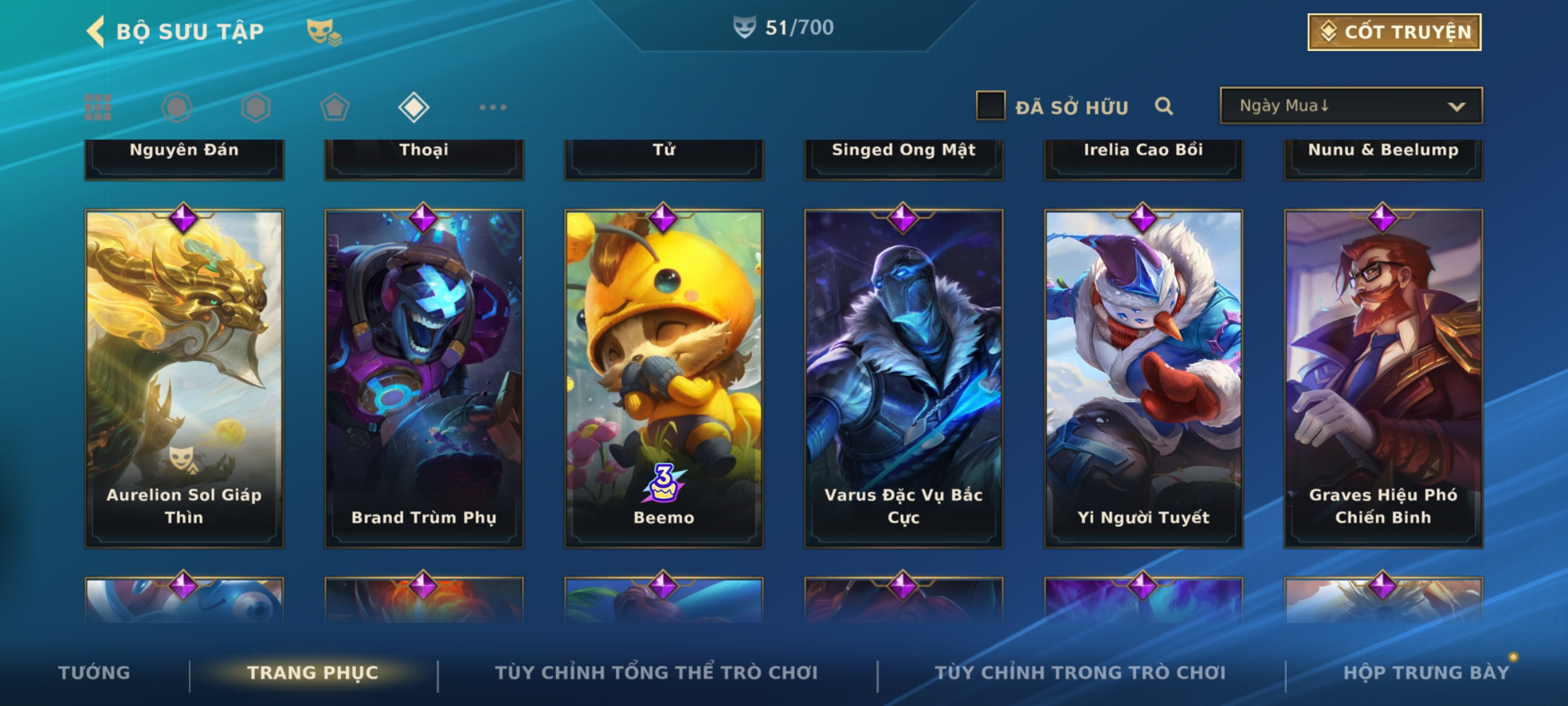This screenshot has width=1568, height=706.
Task: Open the Hộp Trưng Bày tab
Action: click(1426, 673)
